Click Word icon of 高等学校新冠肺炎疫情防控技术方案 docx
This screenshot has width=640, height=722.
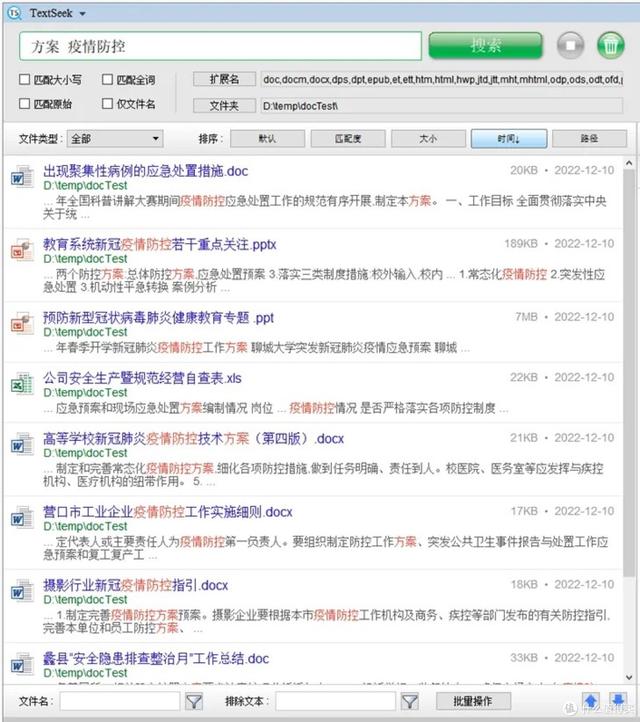(22, 444)
